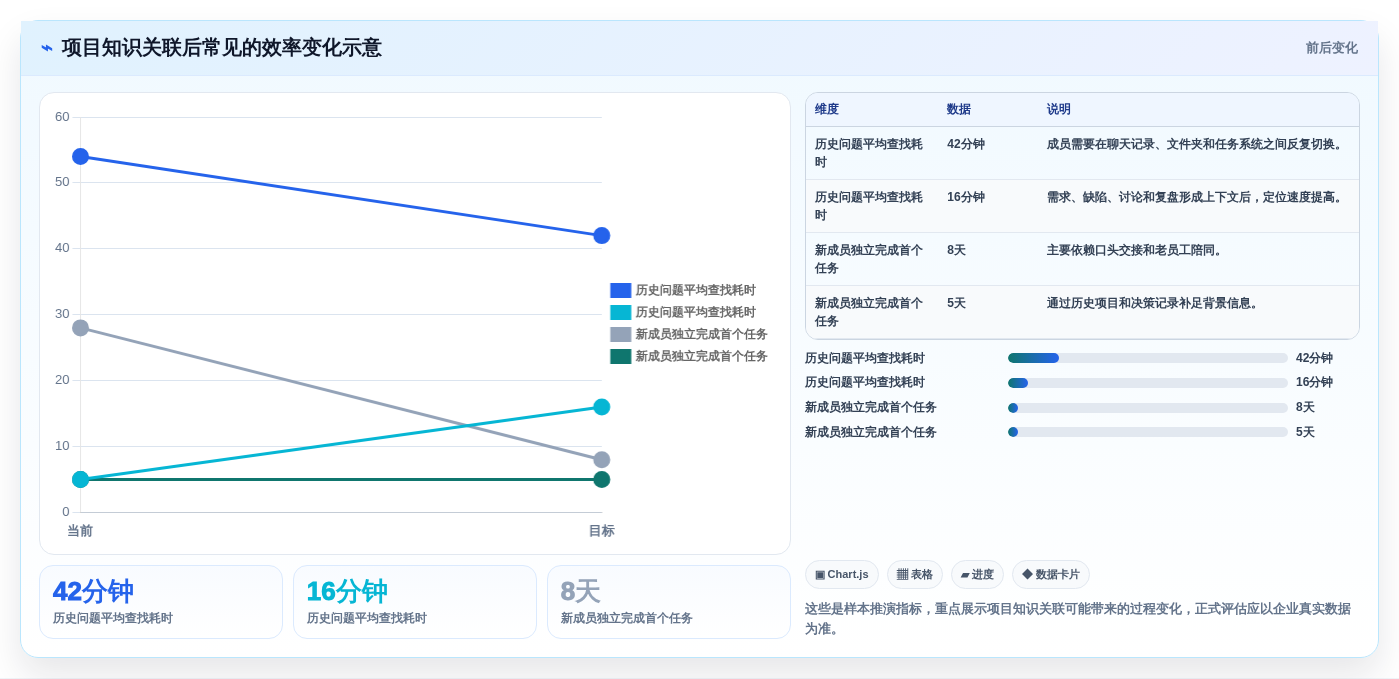Toggle the dark green 新成员独立完成首个任务 legend swatch
Image resolution: width=1399 pixels, height=679 pixels.
[x=620, y=356]
